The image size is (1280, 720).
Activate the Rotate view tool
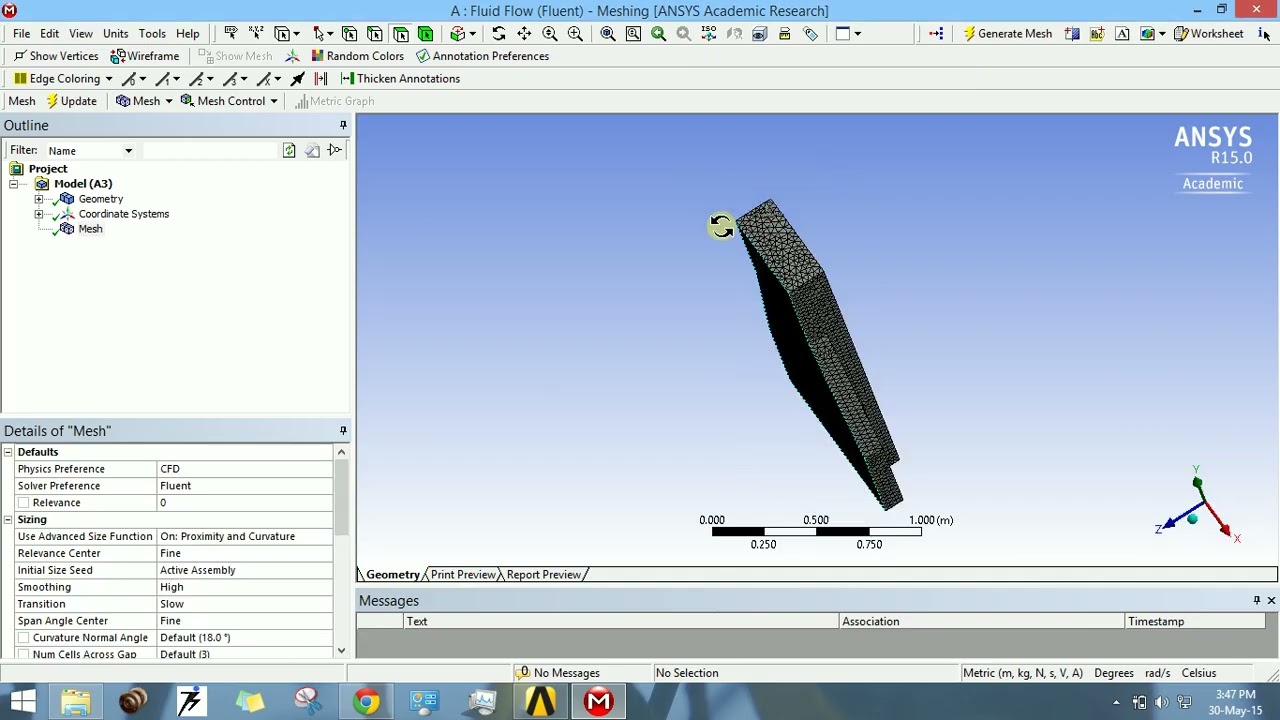tap(498, 33)
